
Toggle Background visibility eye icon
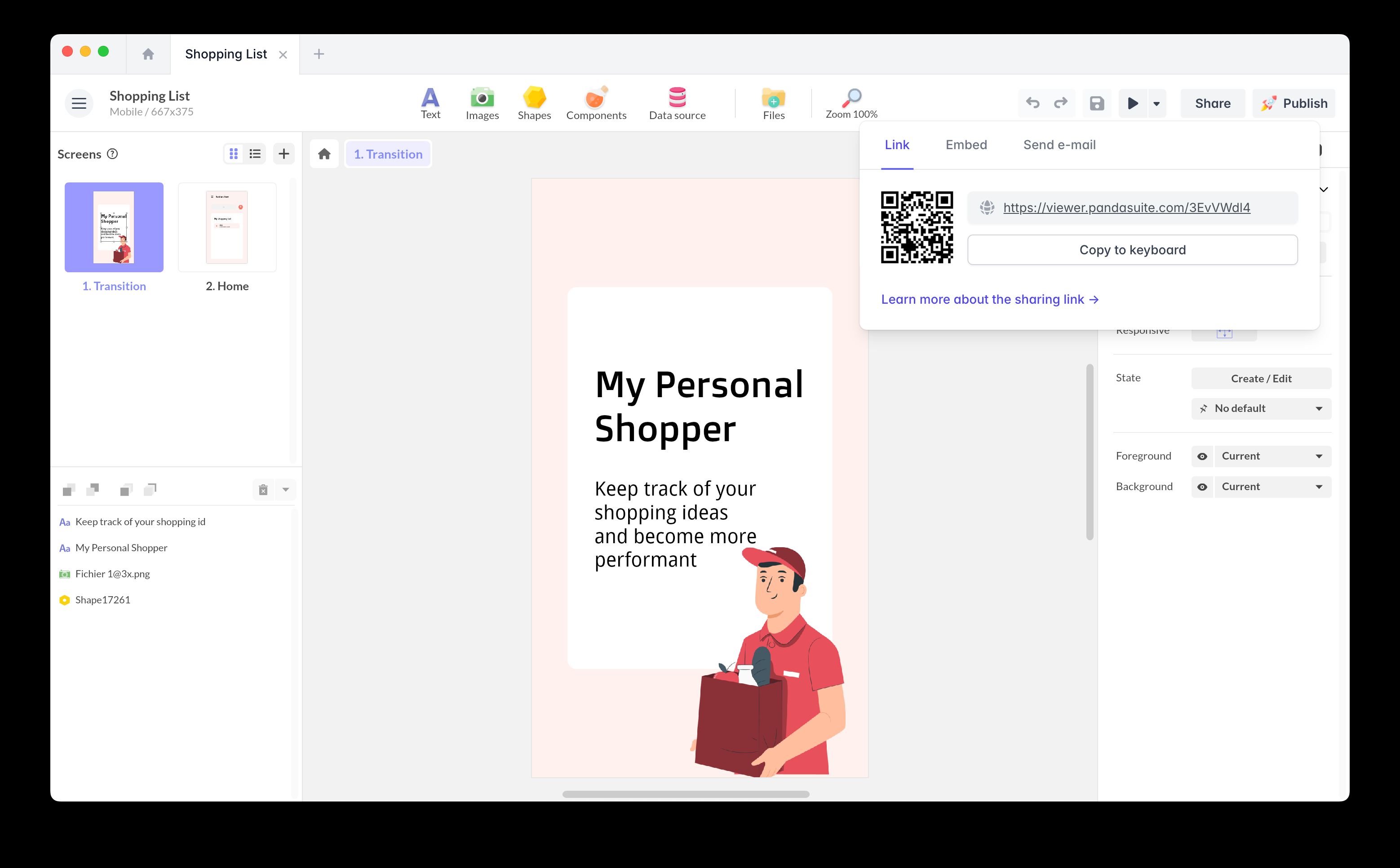[1202, 487]
